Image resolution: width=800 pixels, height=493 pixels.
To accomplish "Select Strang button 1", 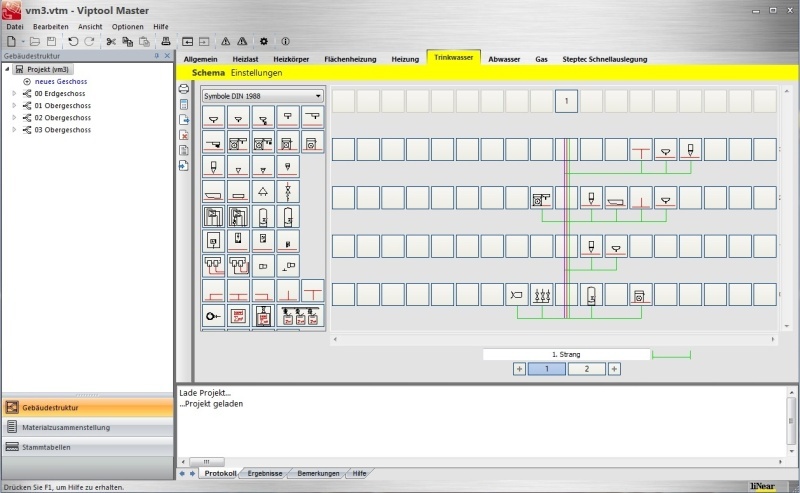I will pos(547,369).
